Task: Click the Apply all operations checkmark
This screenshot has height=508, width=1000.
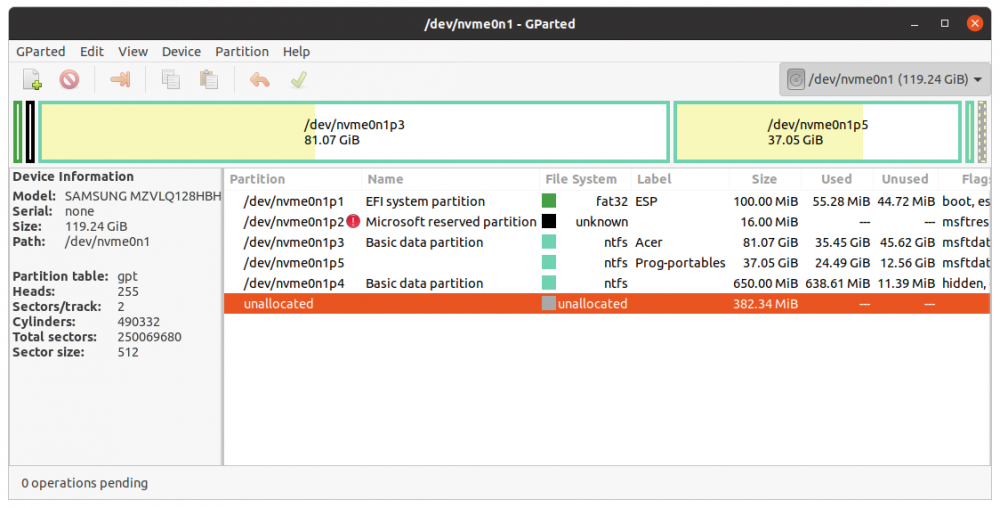Action: (x=298, y=79)
